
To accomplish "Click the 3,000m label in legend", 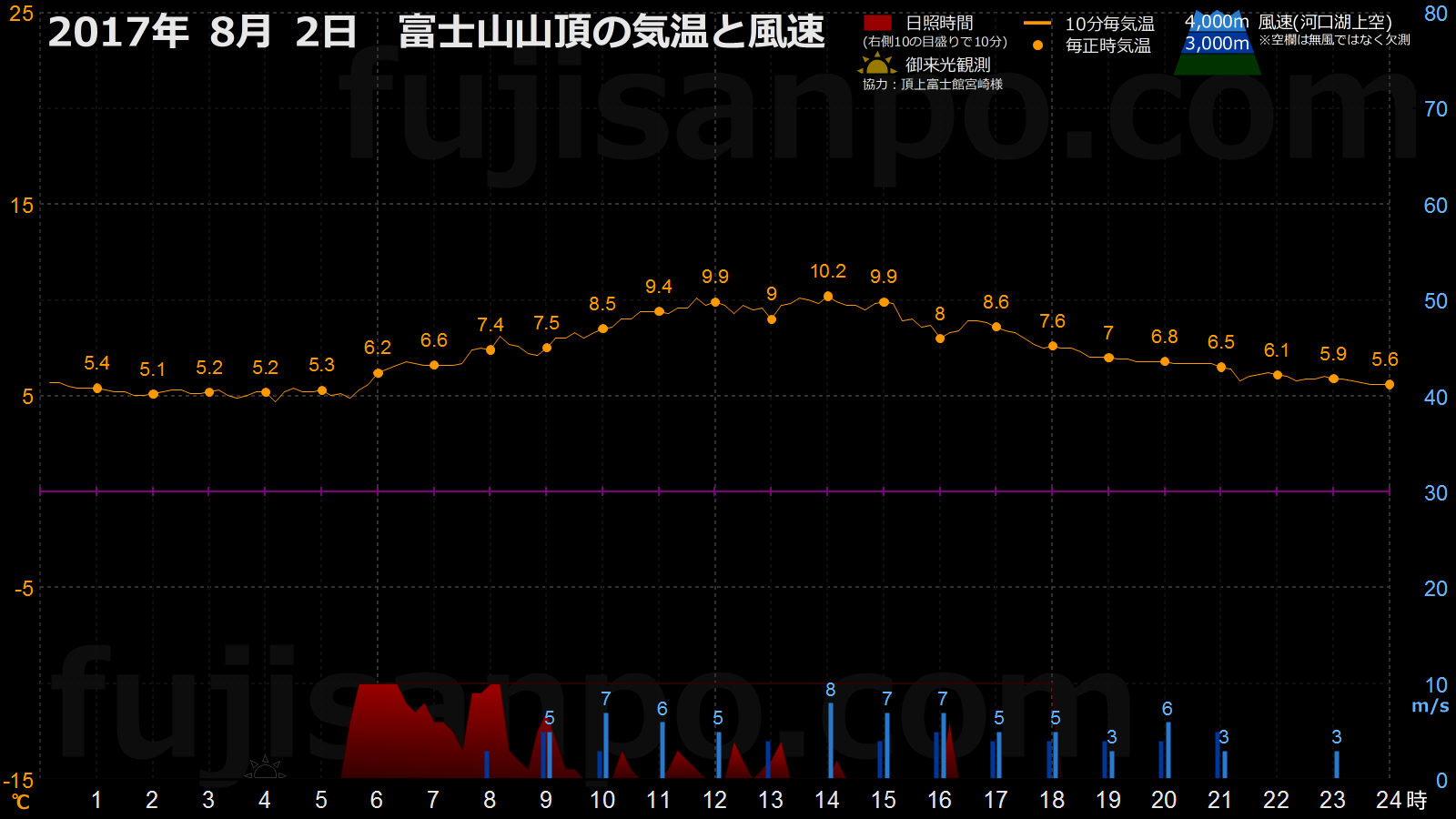I will 1217,43.
